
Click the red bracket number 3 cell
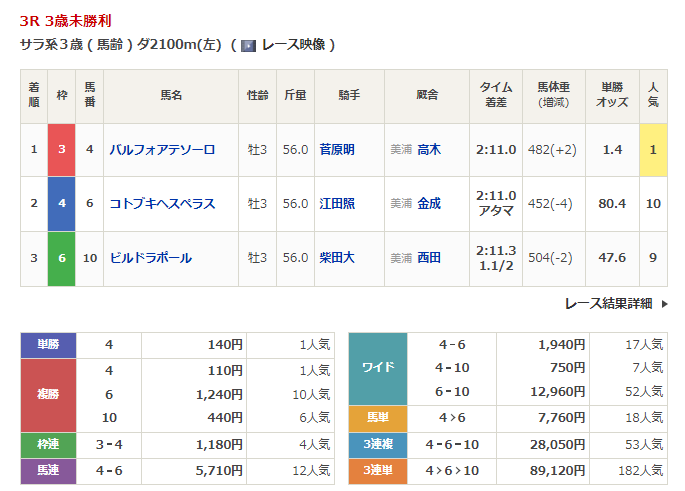click(62, 149)
